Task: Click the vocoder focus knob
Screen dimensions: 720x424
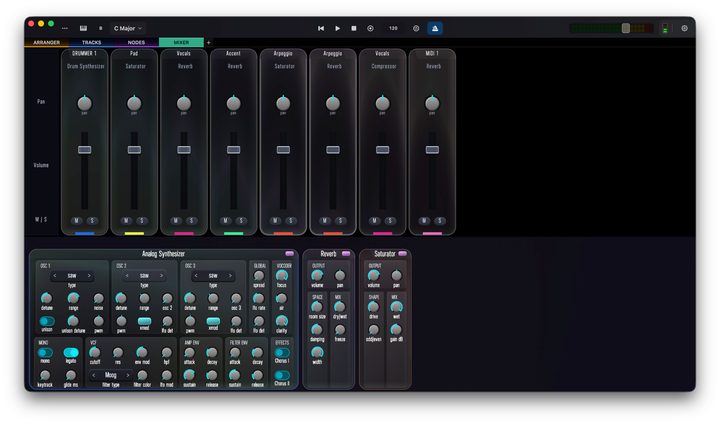Action: (281, 275)
